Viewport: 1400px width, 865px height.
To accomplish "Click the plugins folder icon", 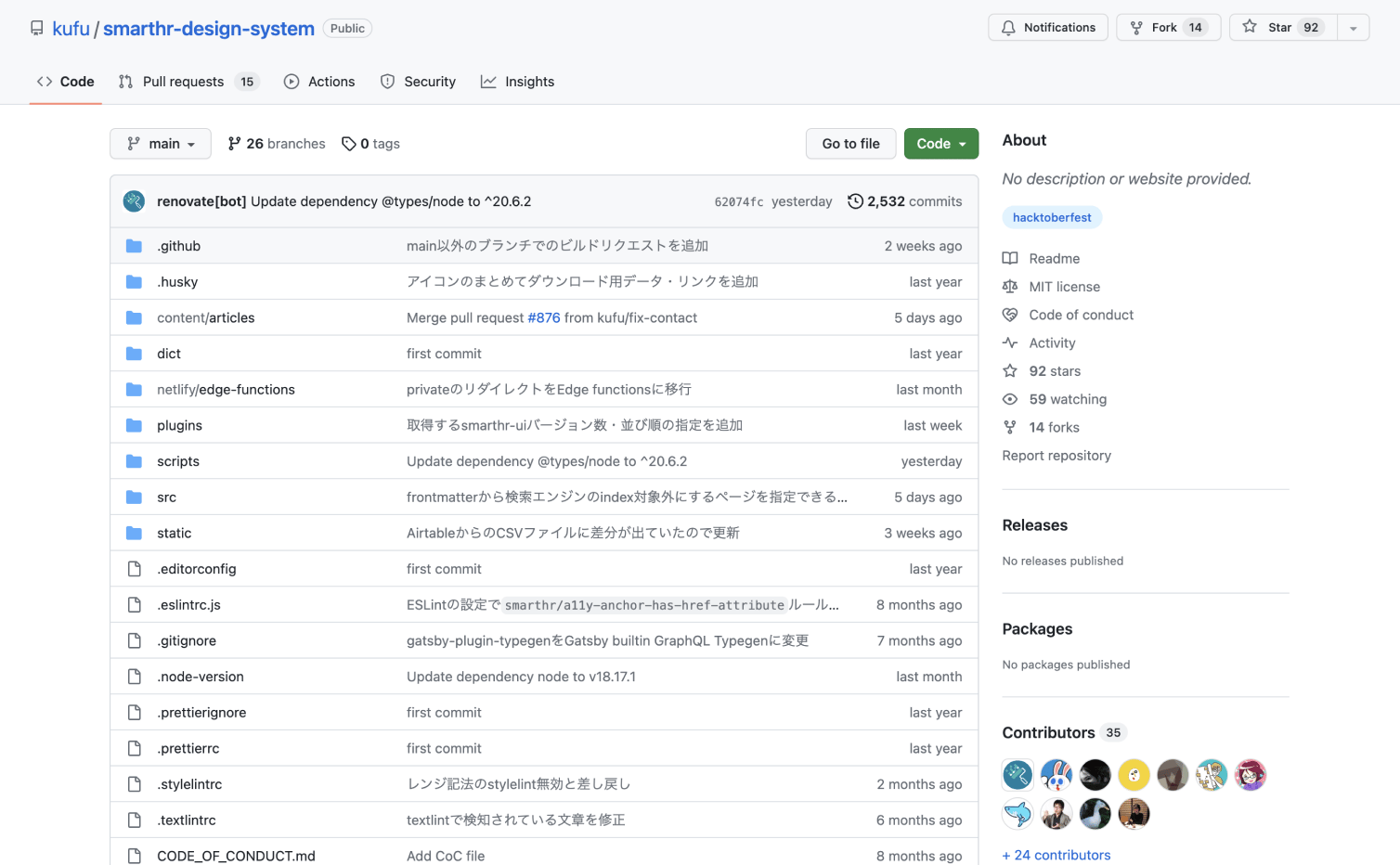I will [134, 425].
